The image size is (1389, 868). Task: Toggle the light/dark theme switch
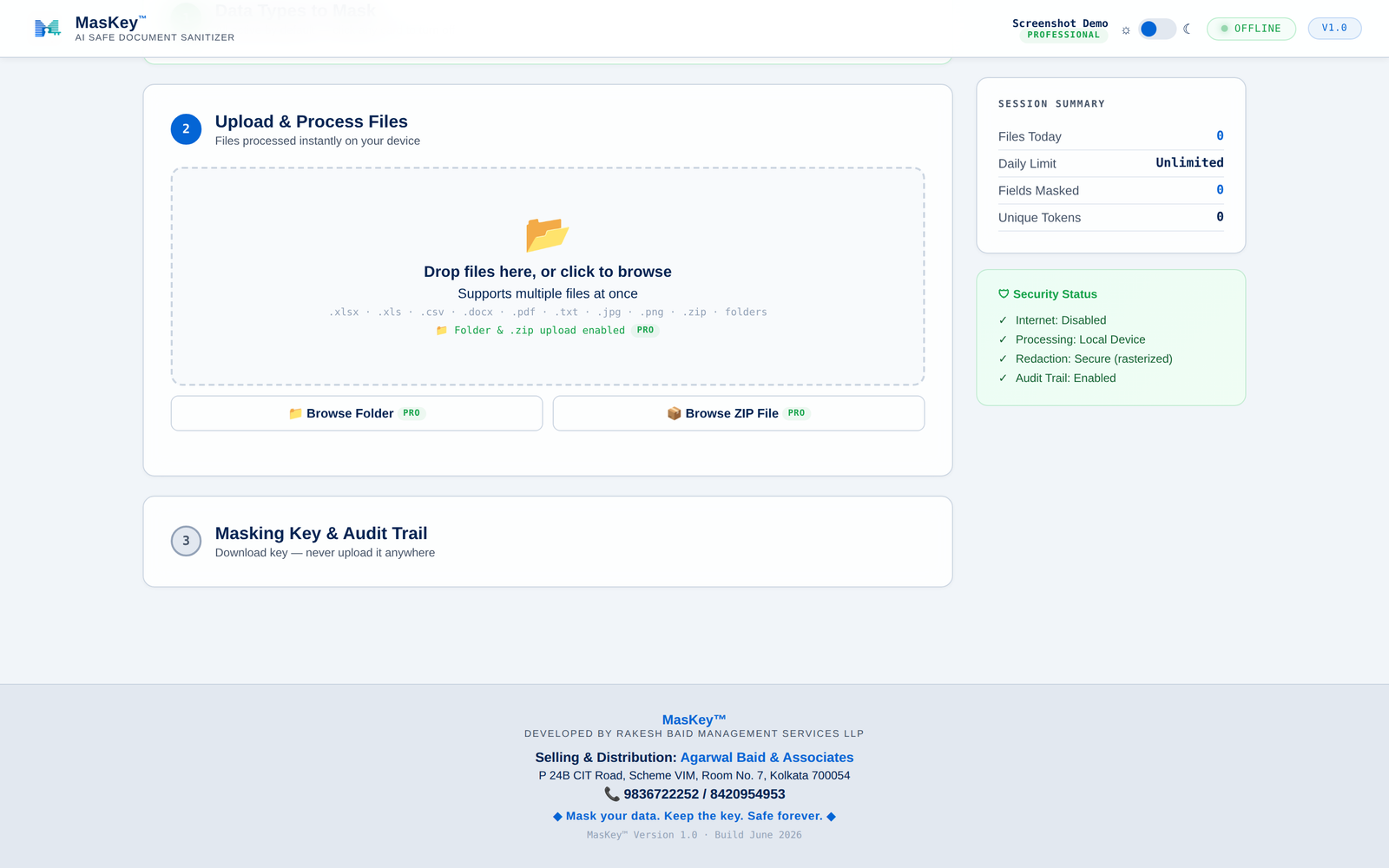[1157, 29]
